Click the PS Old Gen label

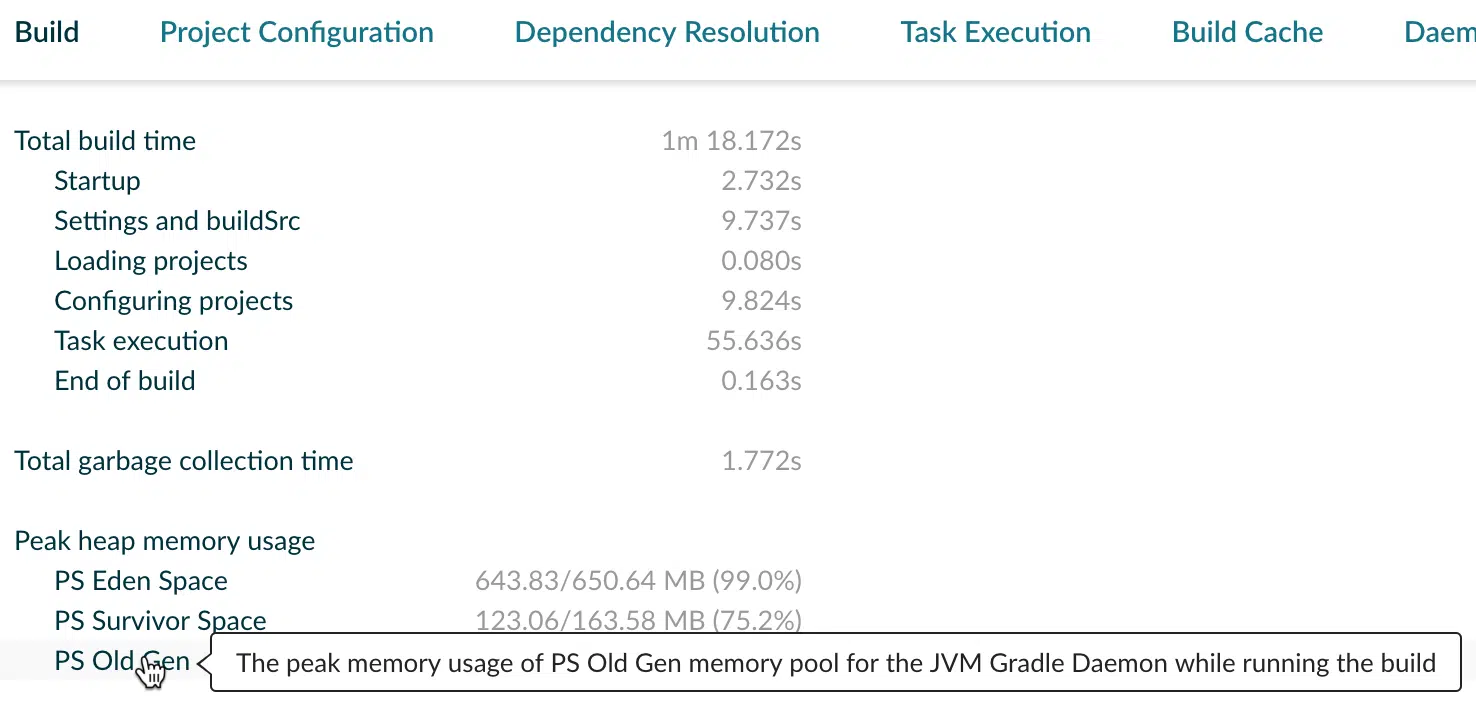[122, 661]
